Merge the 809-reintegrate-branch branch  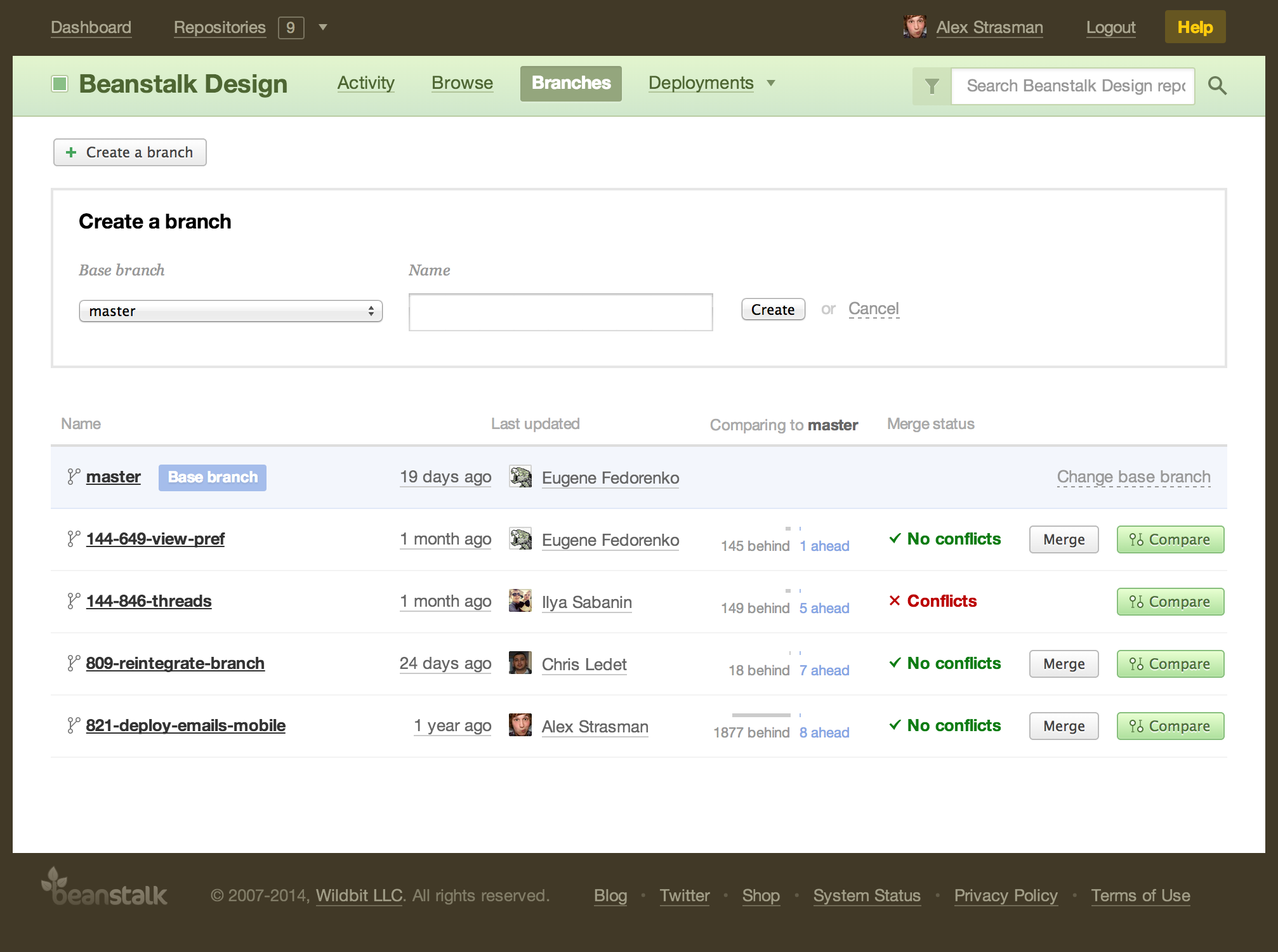pyautogui.click(x=1064, y=664)
